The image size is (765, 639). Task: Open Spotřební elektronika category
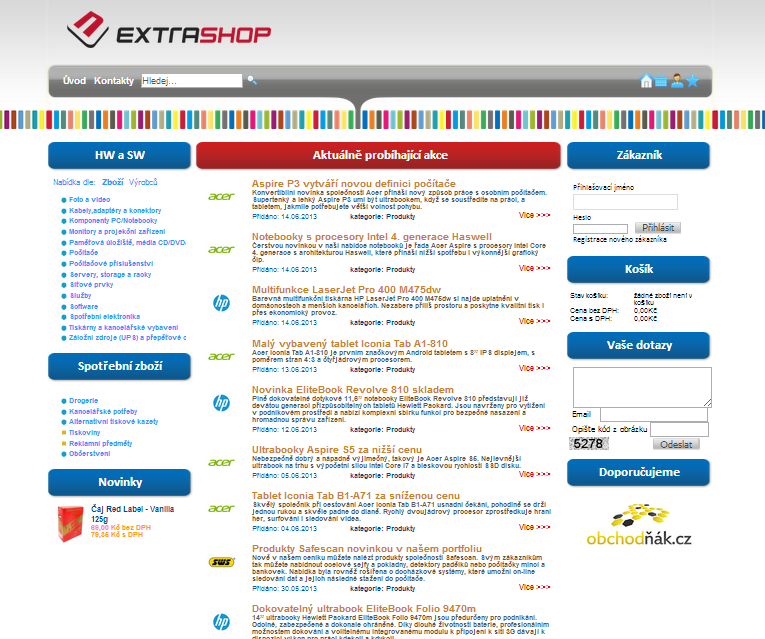pyautogui.click(x=105, y=317)
